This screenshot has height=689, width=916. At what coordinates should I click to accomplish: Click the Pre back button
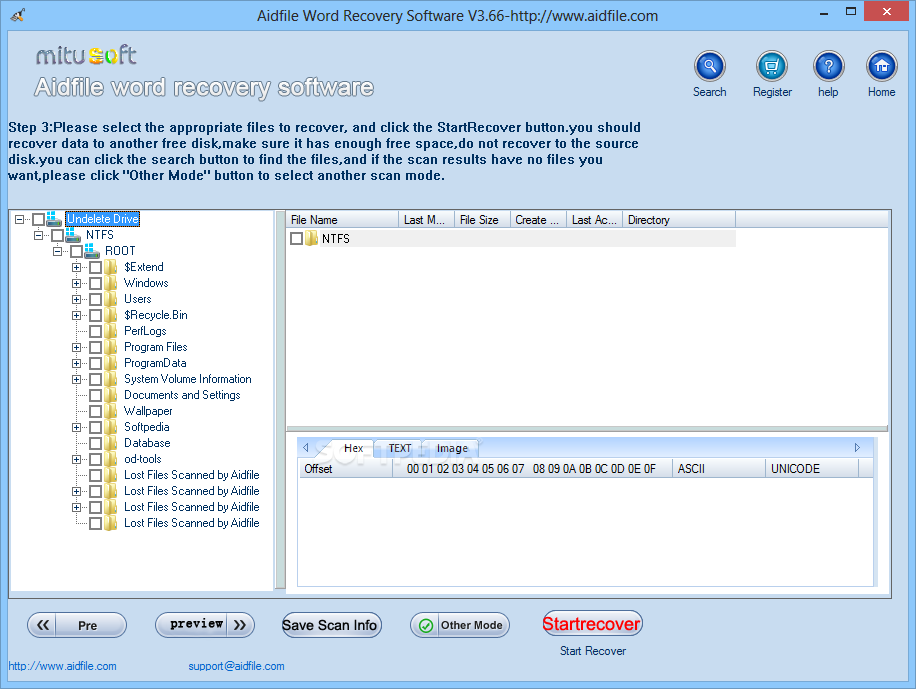[x=77, y=625]
